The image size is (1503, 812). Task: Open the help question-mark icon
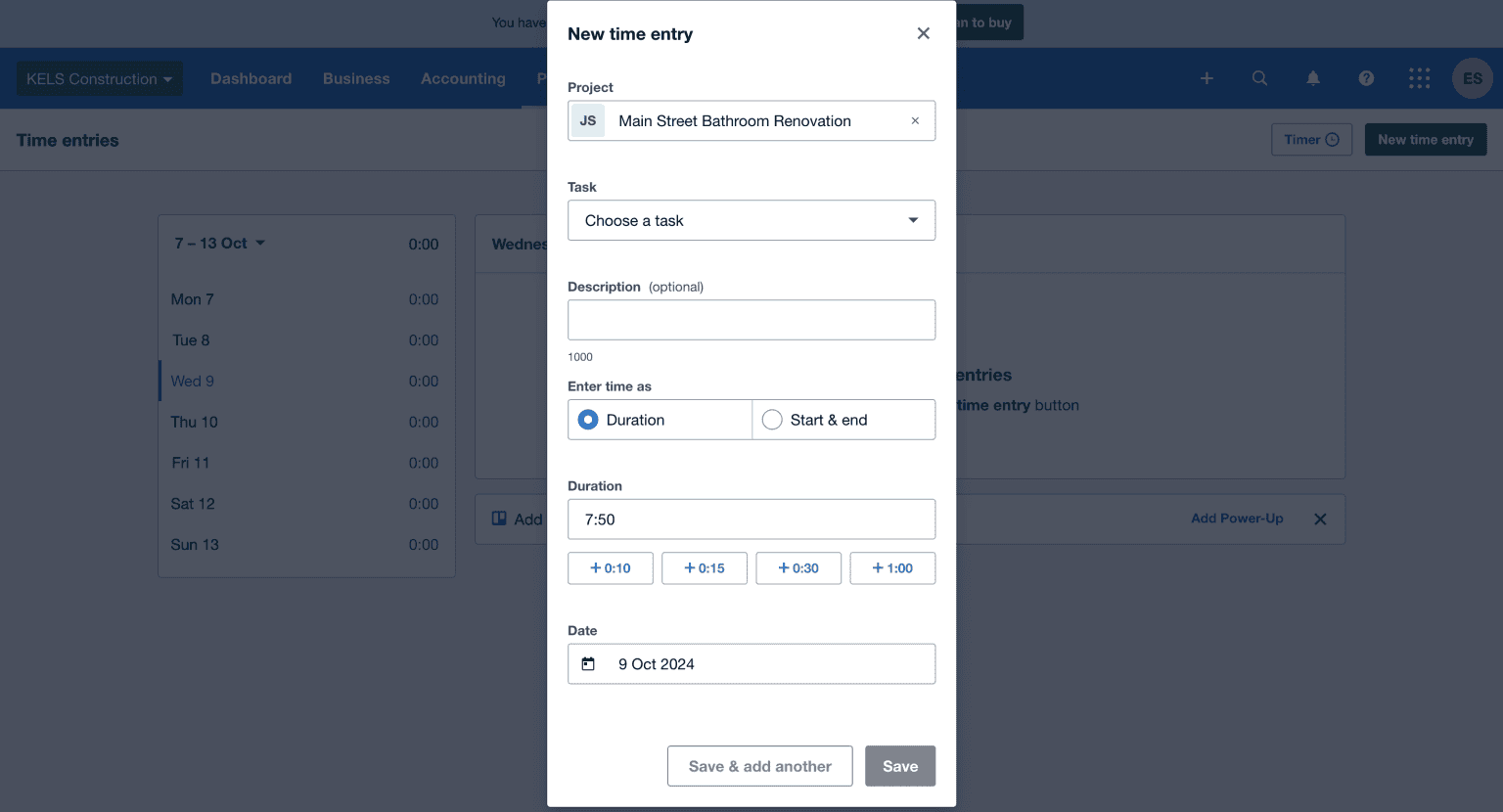click(1366, 78)
